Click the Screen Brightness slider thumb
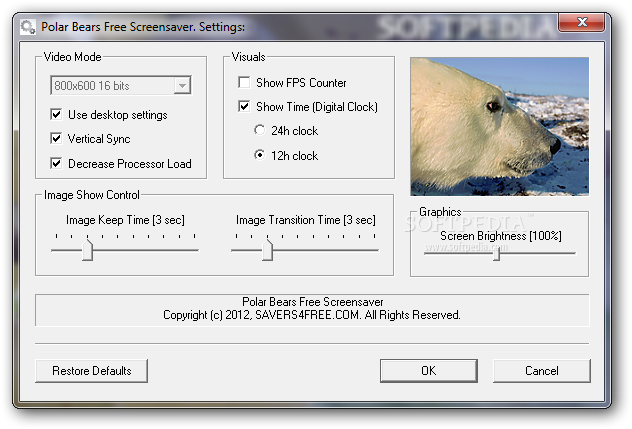Screen dimensions: 632x429 pos(497,254)
